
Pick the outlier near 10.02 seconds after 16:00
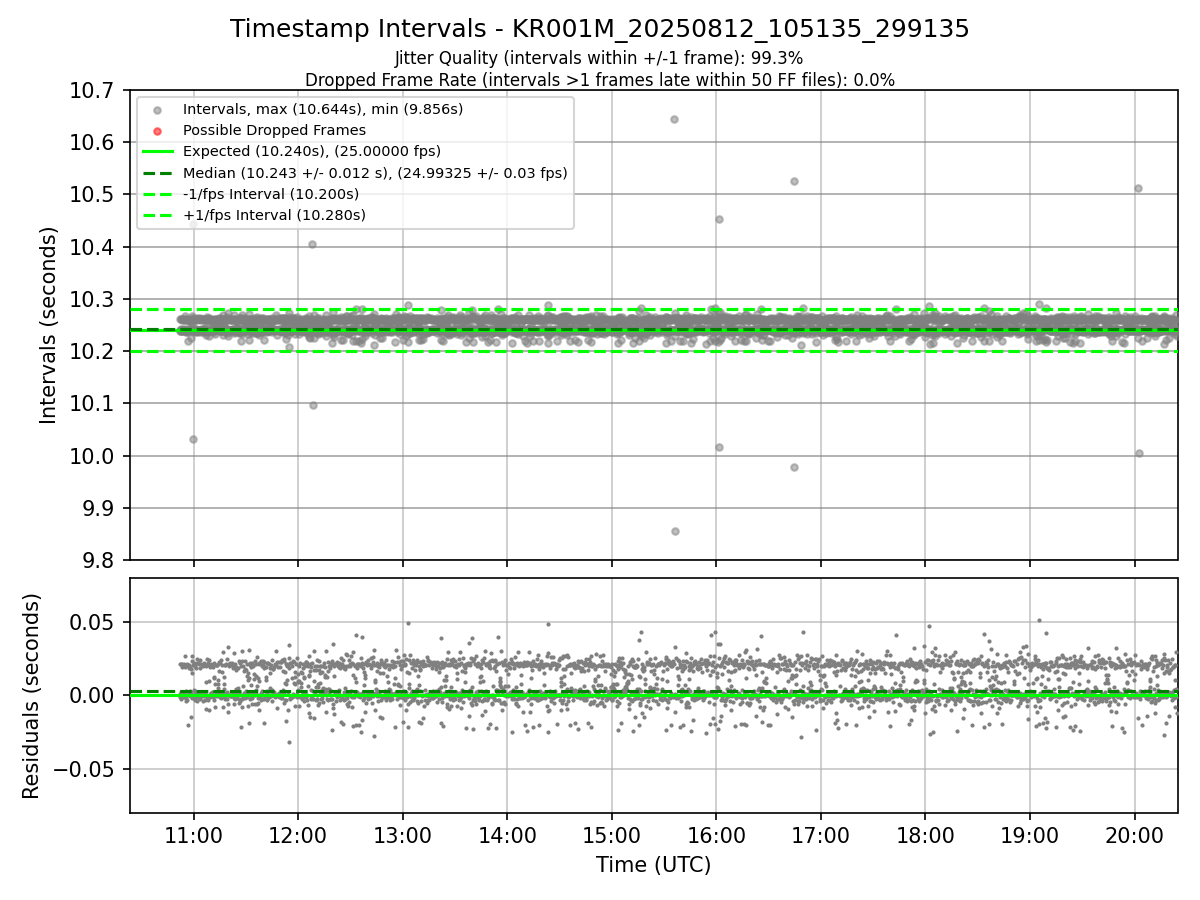(719, 447)
